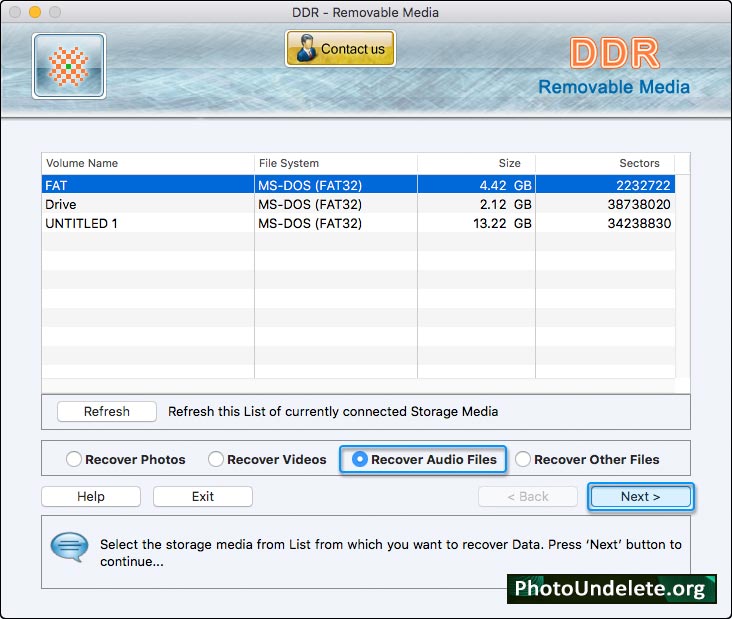Screen dimensions: 732x619
Task: Sort by Sectors column header
Action: click(x=605, y=163)
